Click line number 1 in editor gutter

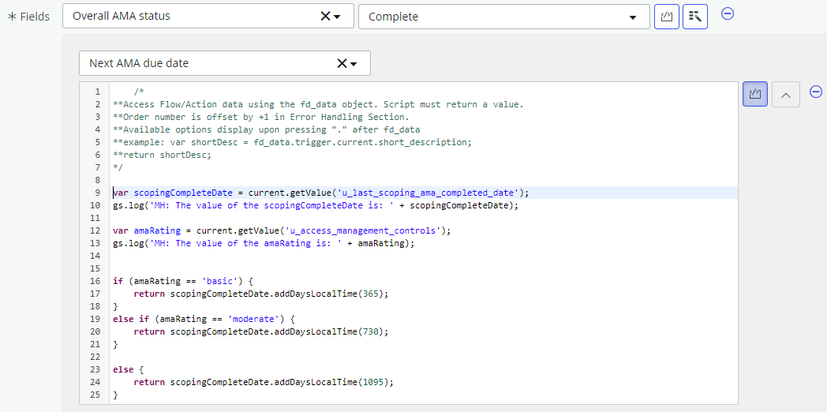[98, 92]
